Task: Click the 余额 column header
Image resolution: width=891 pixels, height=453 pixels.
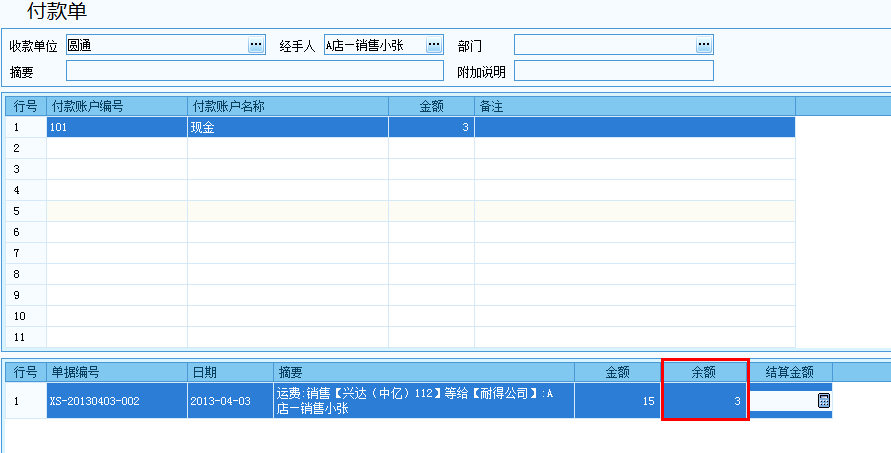Action: click(704, 372)
